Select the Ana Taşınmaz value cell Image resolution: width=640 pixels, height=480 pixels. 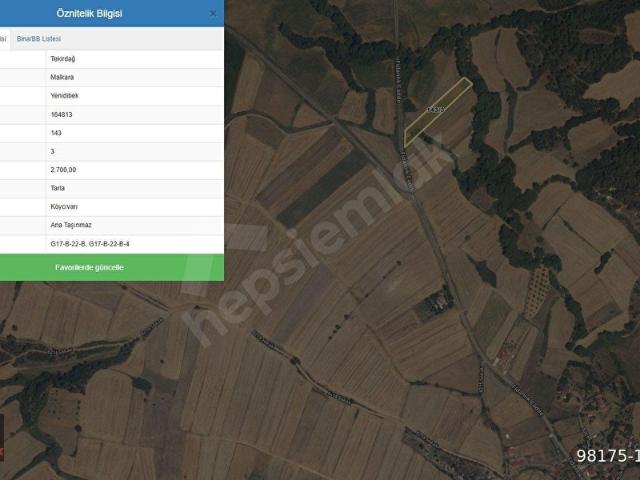[x=135, y=225]
